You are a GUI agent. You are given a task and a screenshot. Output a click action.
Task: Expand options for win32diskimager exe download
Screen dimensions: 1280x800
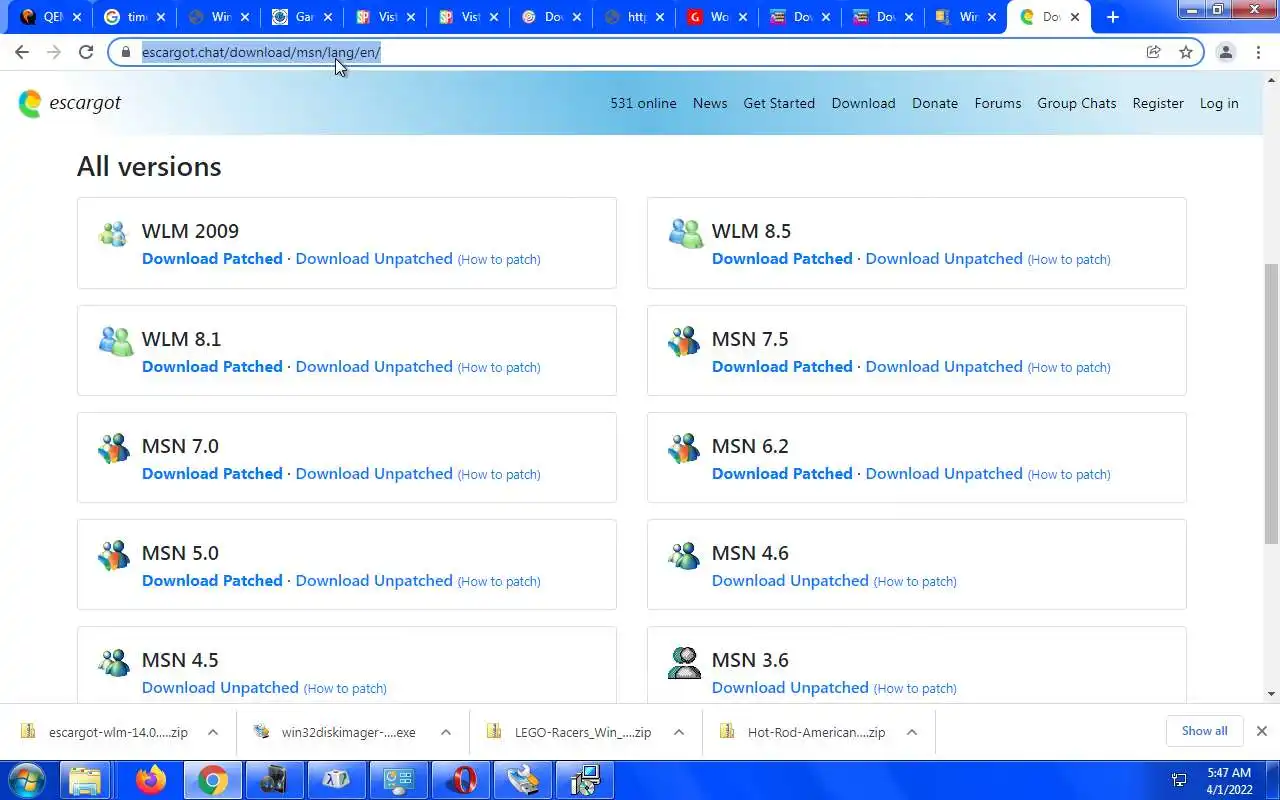point(445,732)
